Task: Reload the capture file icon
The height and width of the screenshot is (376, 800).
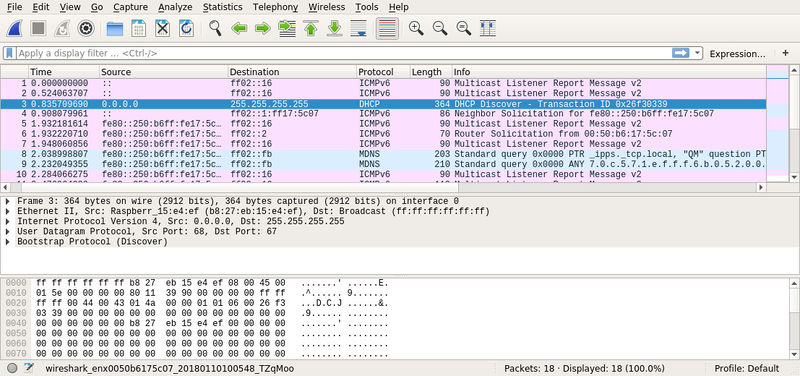Action: [186, 29]
